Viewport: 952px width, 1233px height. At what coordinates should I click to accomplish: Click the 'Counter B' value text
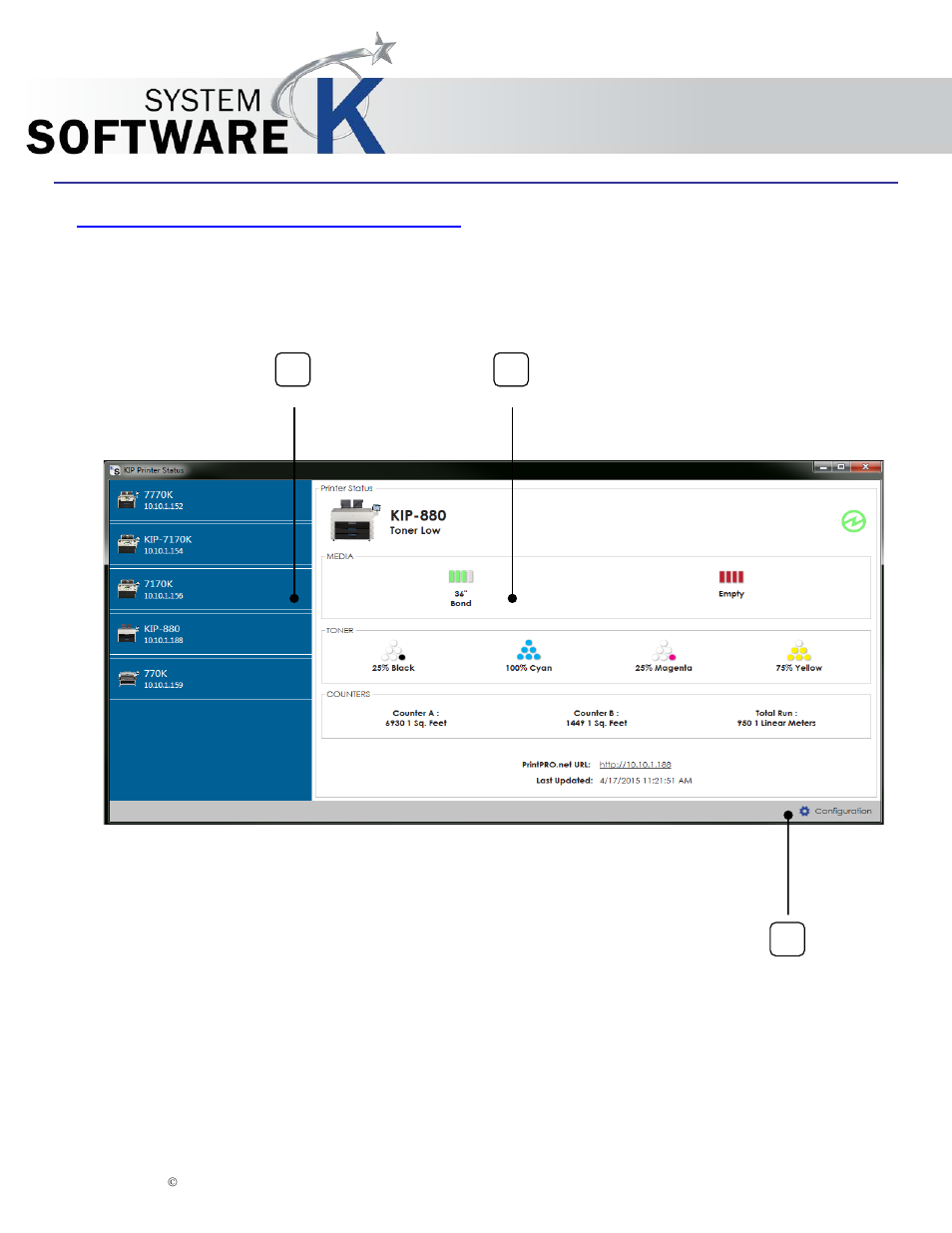coord(597,723)
